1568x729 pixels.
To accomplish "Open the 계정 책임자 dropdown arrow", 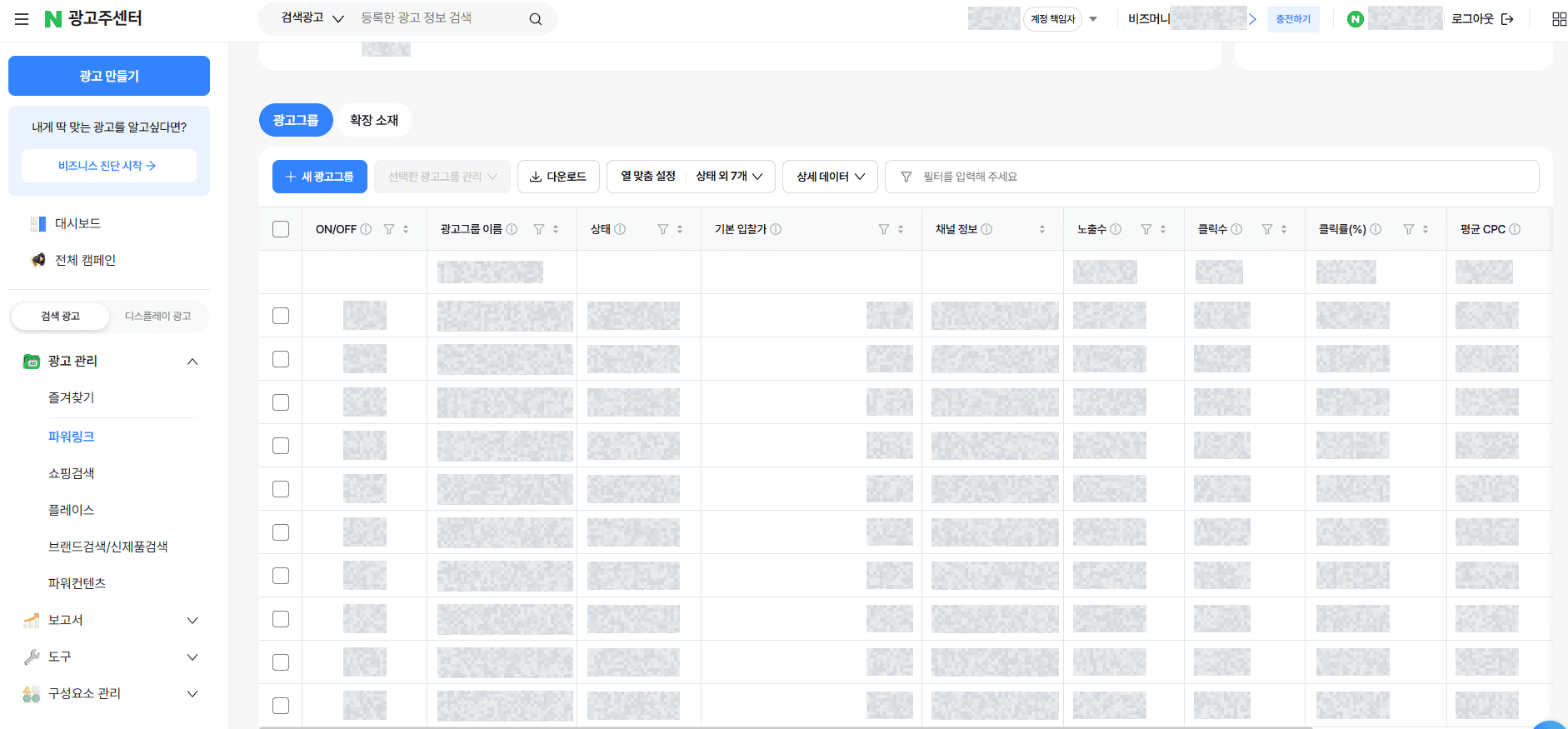I will point(1093,19).
